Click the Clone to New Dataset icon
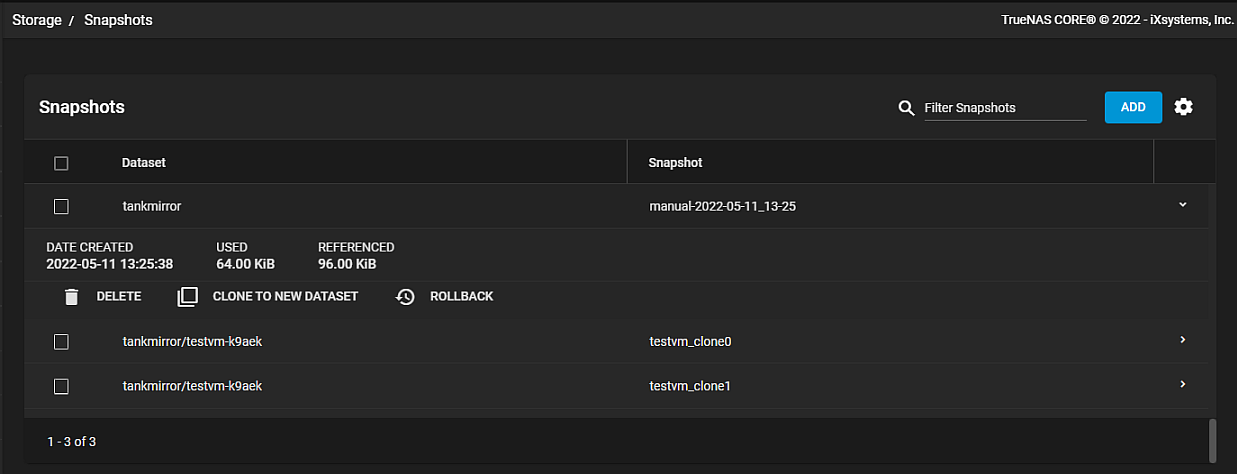 [x=187, y=297]
